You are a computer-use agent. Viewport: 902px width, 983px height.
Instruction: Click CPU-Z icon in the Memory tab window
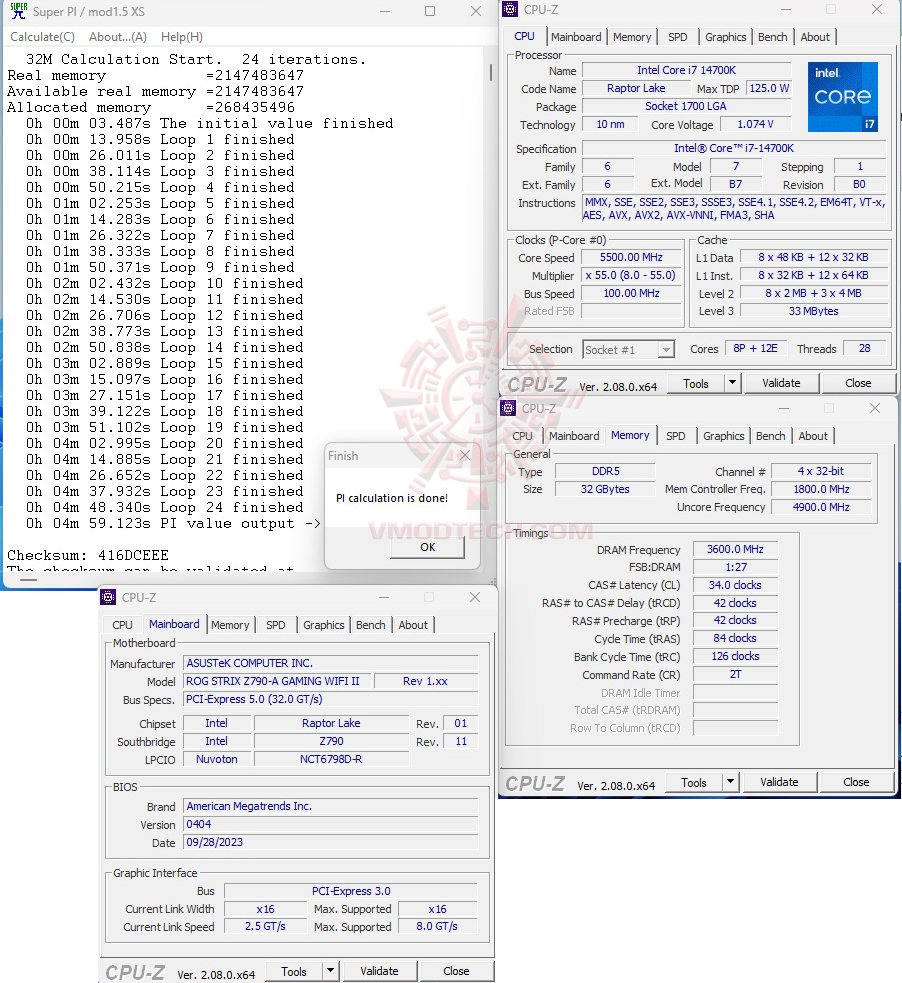pyautogui.click(x=508, y=408)
